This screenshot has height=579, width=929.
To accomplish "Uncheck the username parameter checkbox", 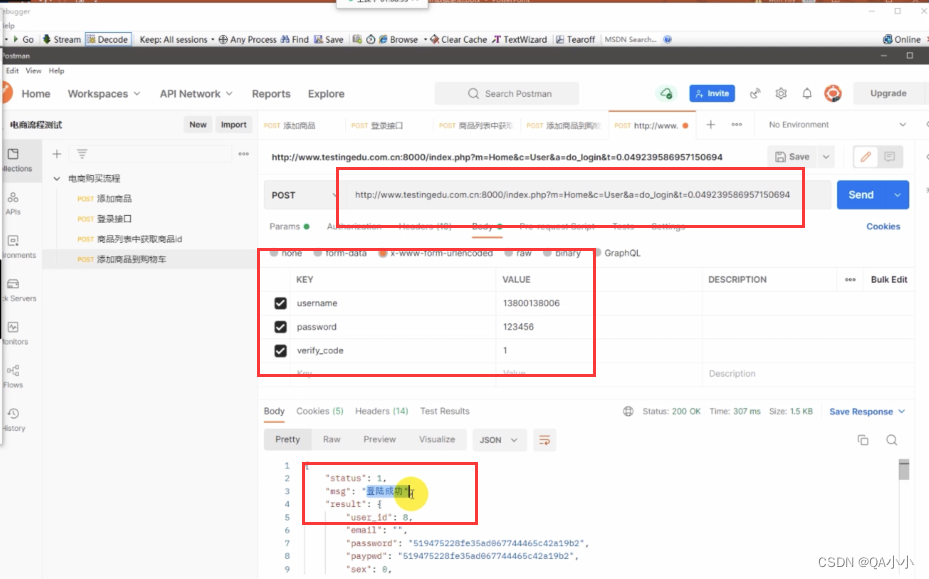I will (x=280, y=303).
